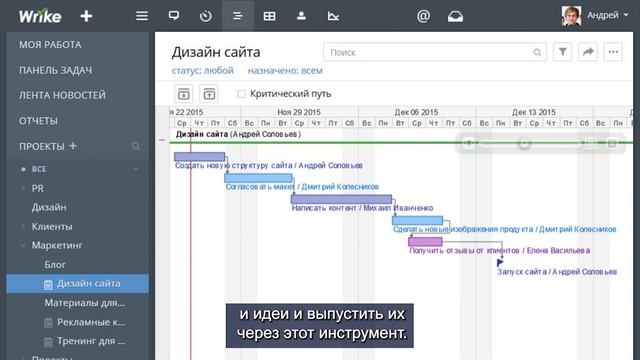Collapse the Маркетинг folder arrow
This screenshot has width=640, height=360.
(23, 245)
